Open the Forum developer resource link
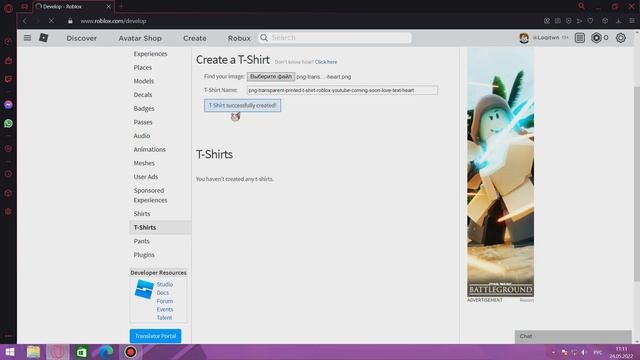The width and height of the screenshot is (640, 360). click(164, 301)
